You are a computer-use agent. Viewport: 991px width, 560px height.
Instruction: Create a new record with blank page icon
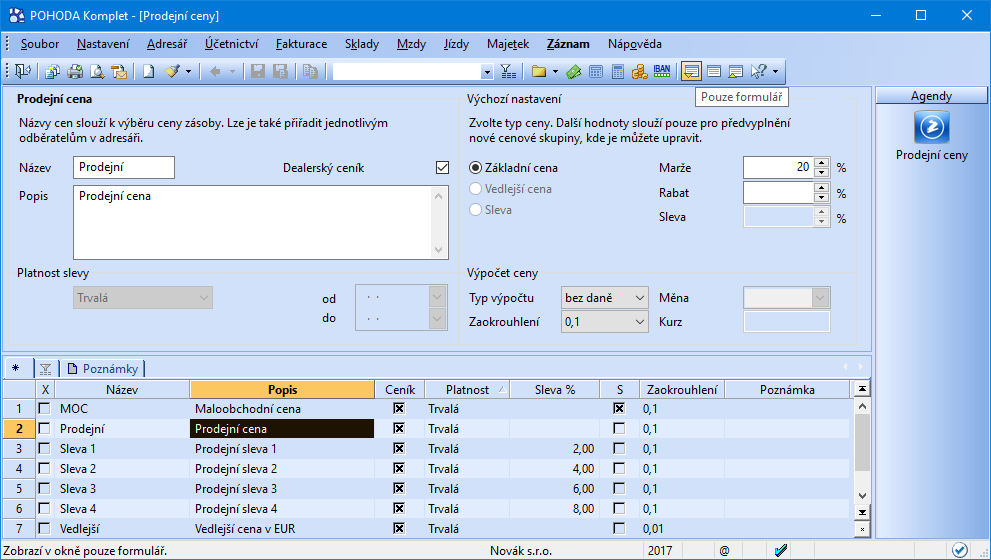(x=149, y=71)
